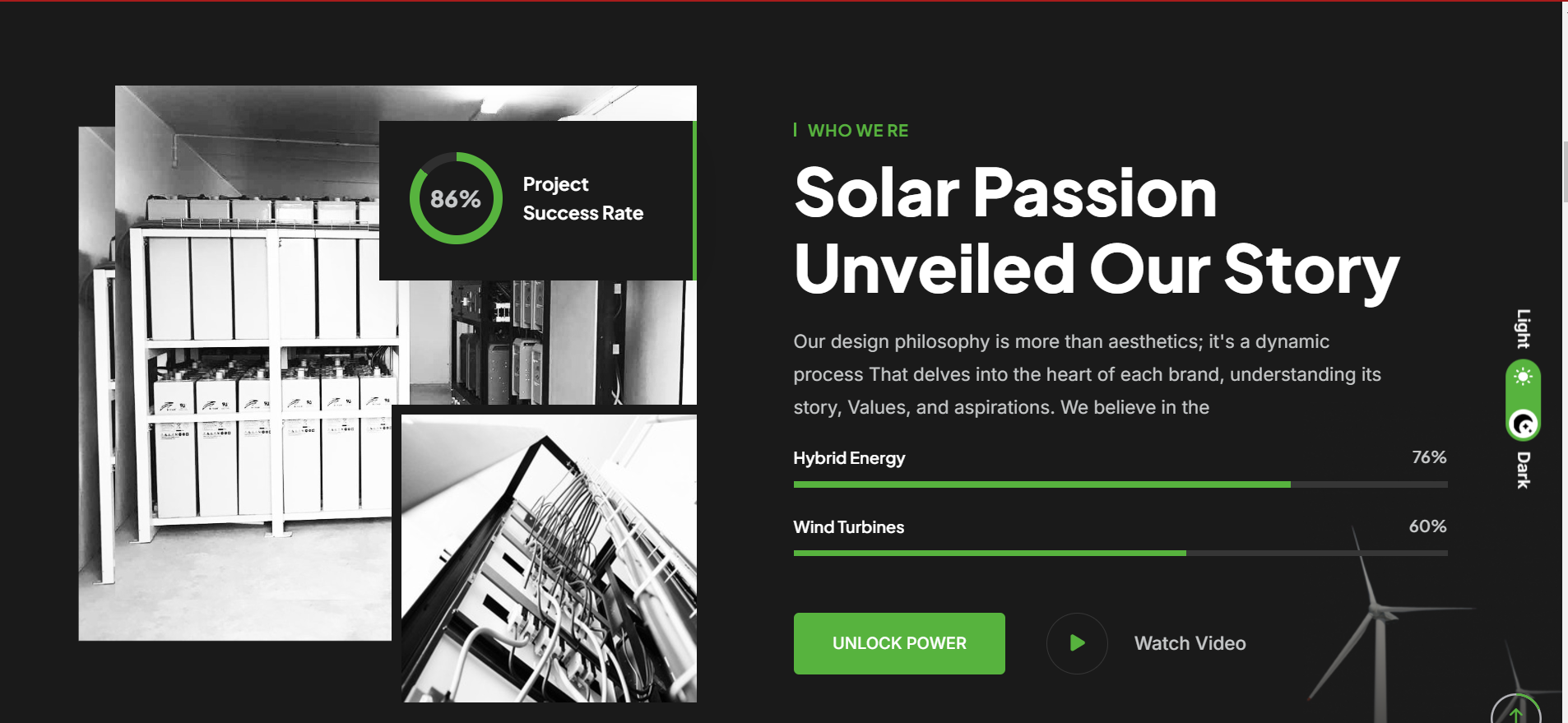Click the green bar beside WHO WE RE
The image size is (1568, 723).
click(795, 130)
